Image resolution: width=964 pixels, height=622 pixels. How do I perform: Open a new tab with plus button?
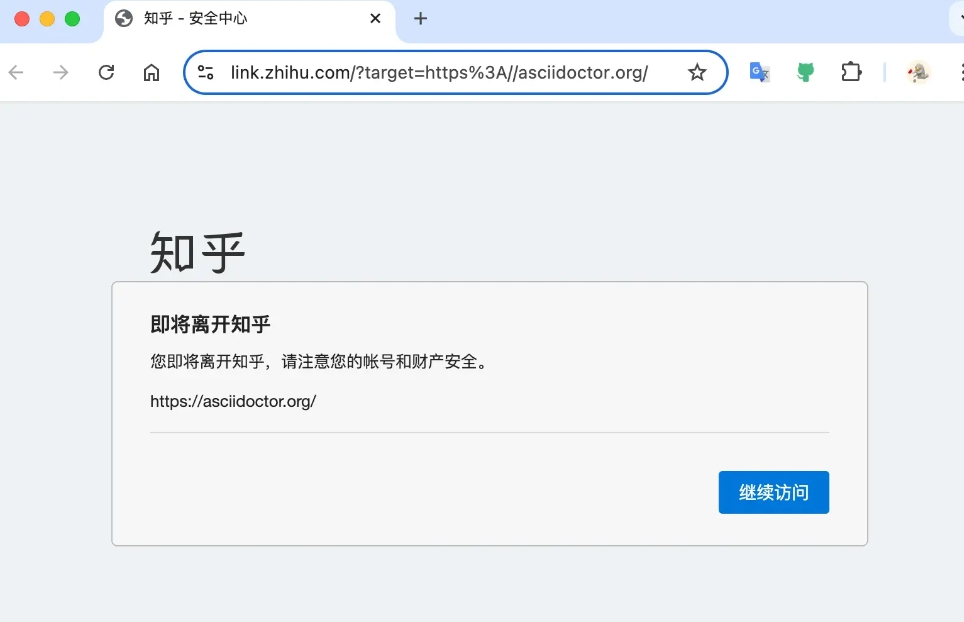point(421,18)
